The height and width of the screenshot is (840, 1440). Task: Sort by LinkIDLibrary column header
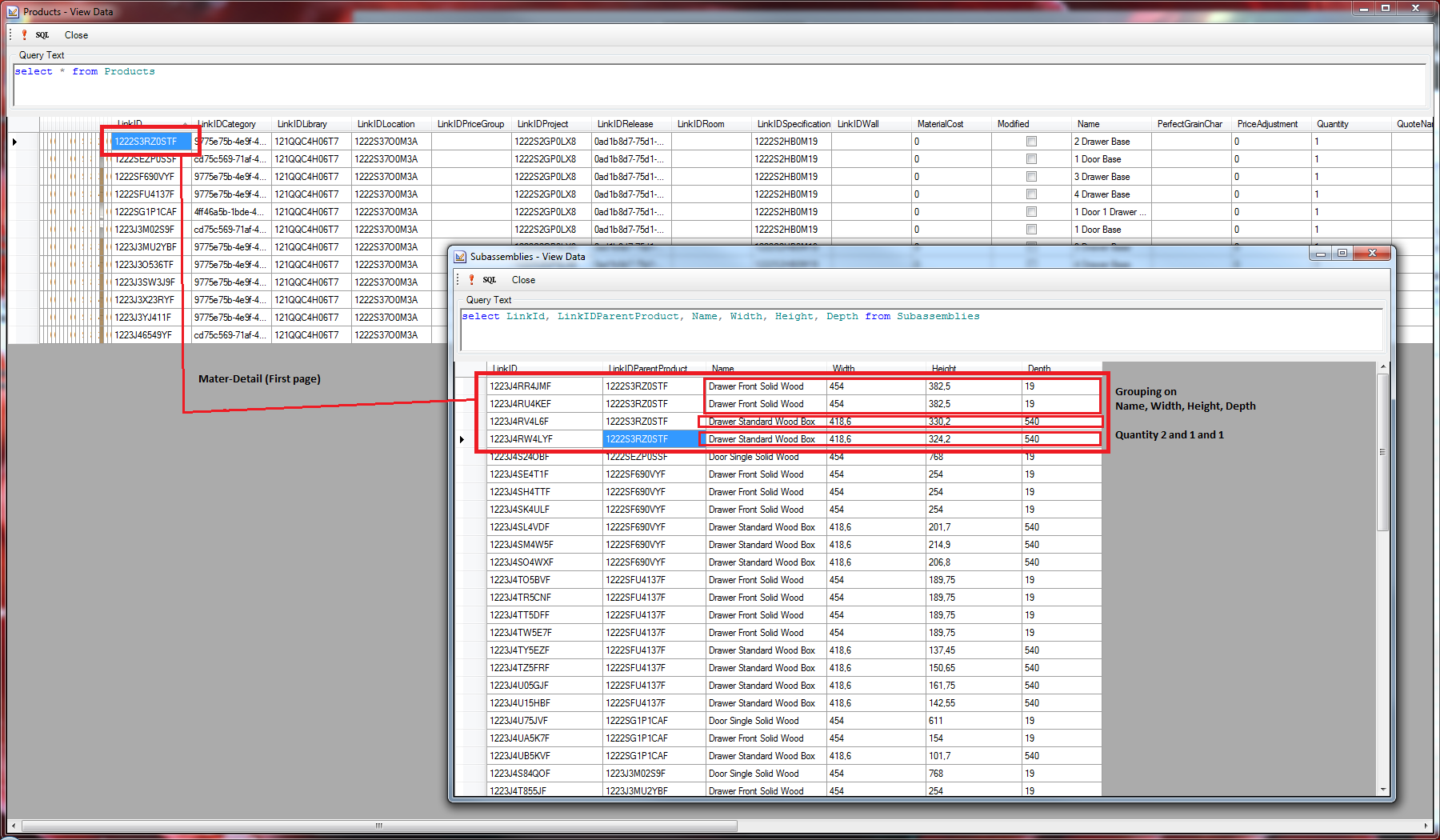[x=311, y=124]
